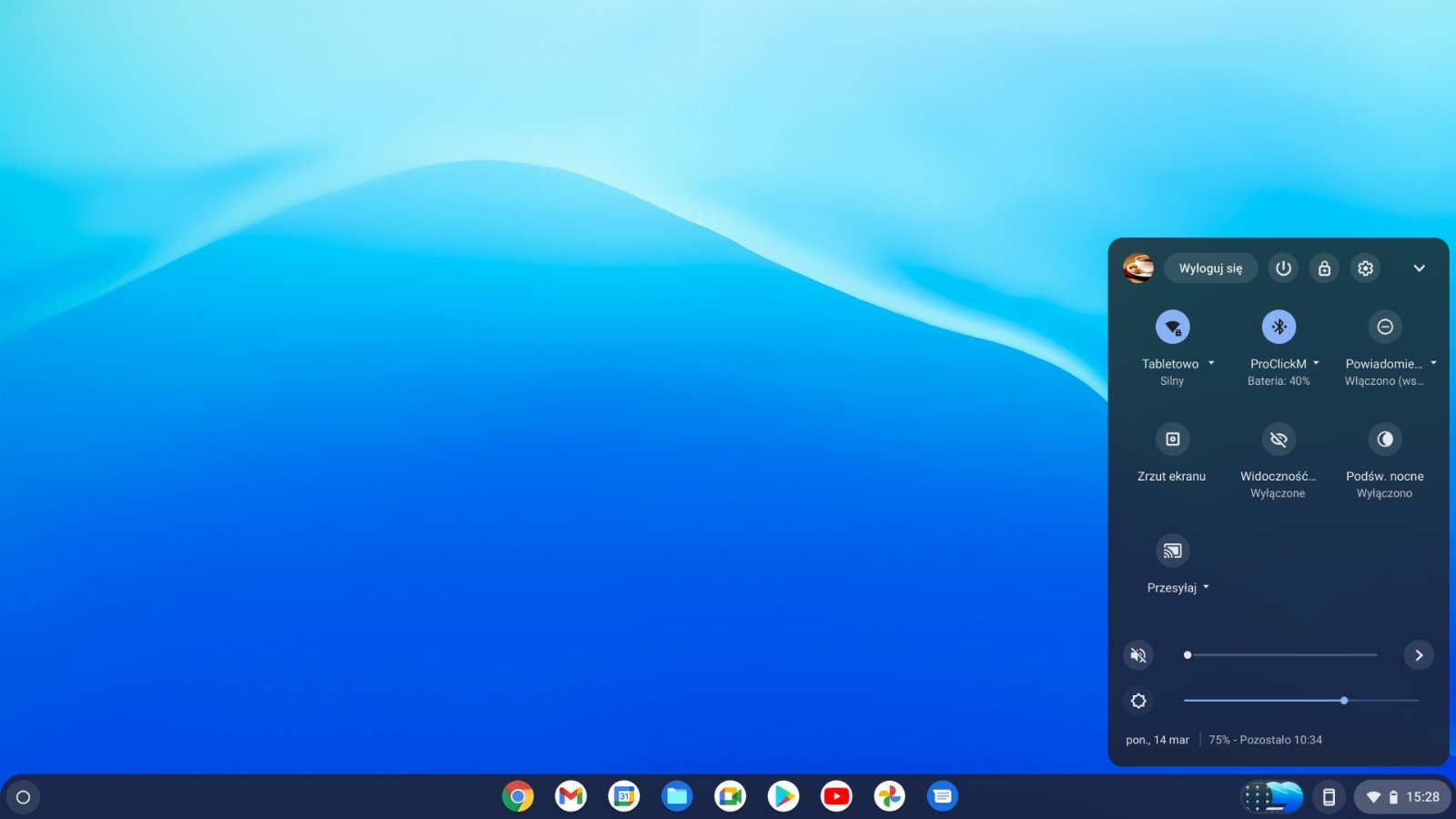Click the user avatar picture

(1138, 268)
